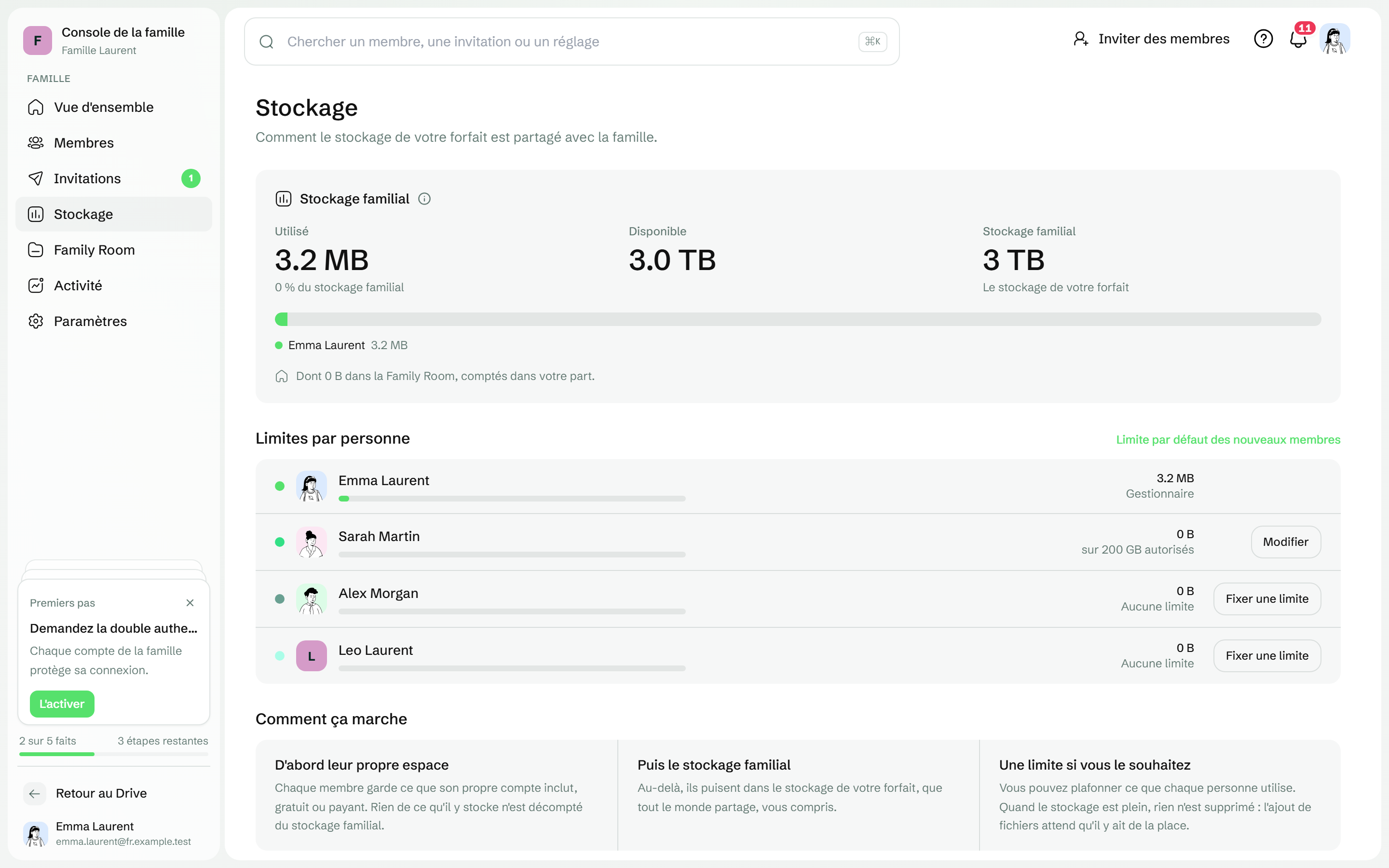Click 'Demandez la double authe...' title
Screen dimensions: 1389x868
tap(114, 629)
